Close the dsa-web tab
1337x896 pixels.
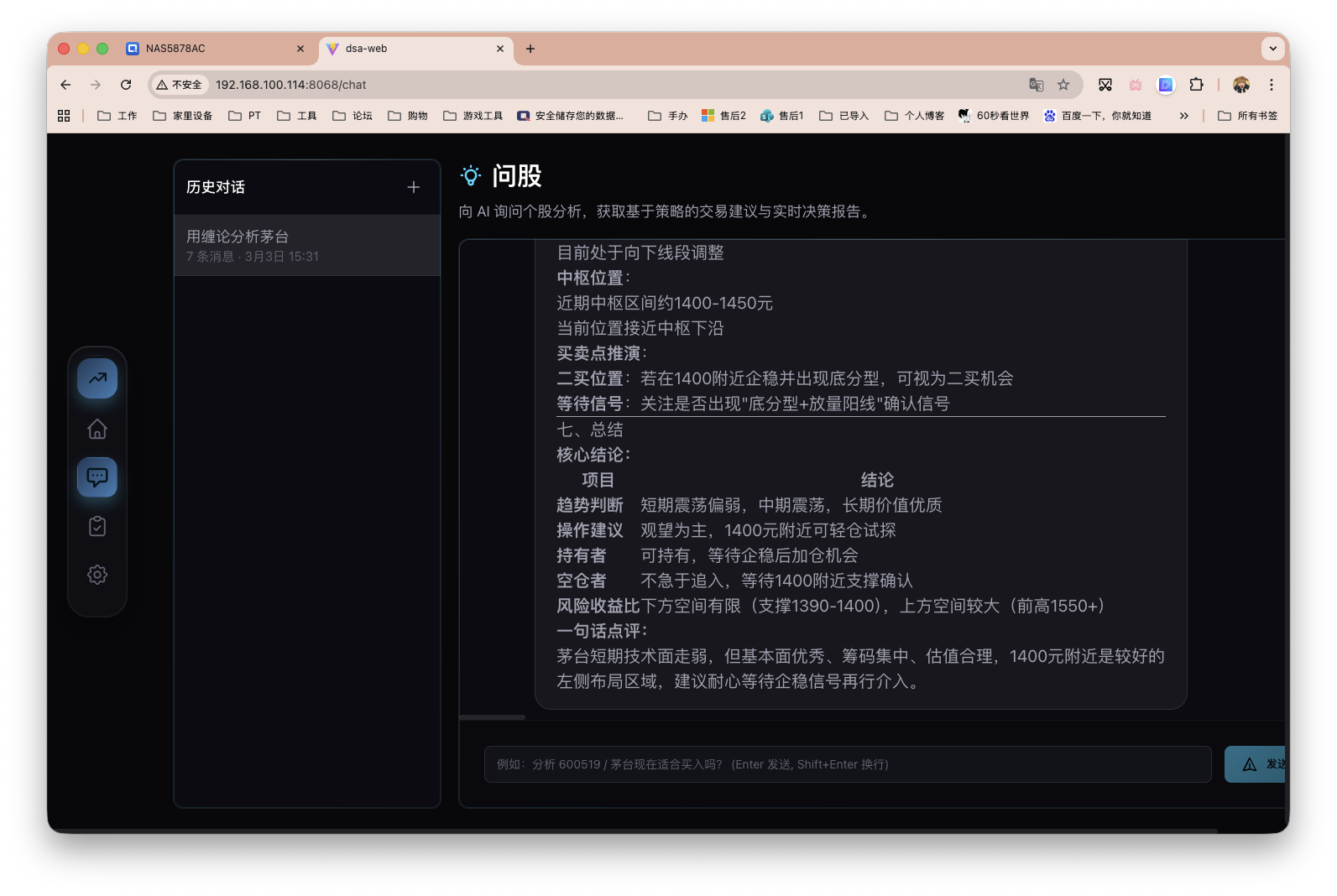coord(500,49)
